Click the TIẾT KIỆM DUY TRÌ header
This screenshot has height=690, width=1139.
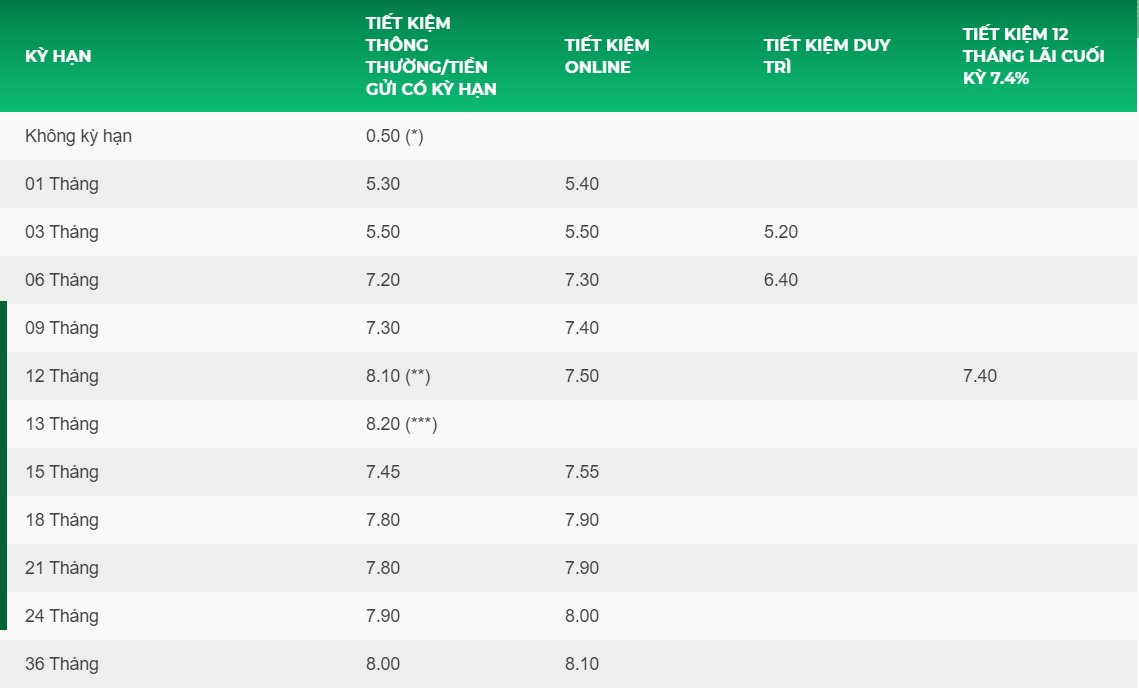[826, 56]
